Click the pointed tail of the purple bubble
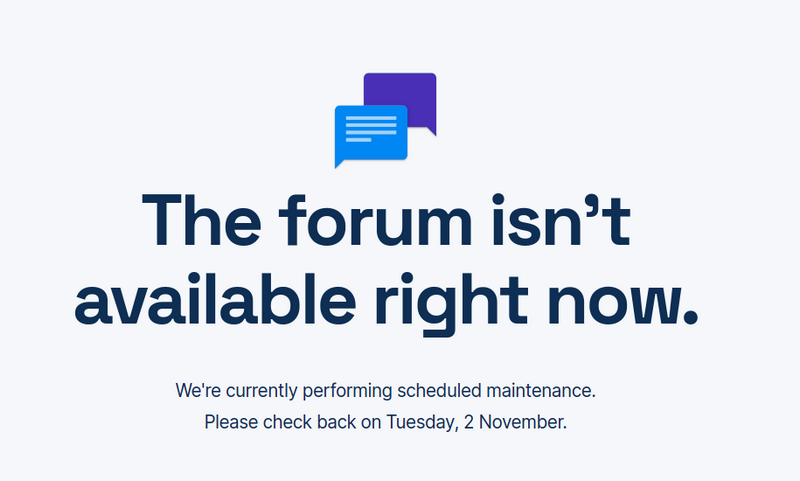This screenshot has width=800, height=481. click(x=431, y=130)
